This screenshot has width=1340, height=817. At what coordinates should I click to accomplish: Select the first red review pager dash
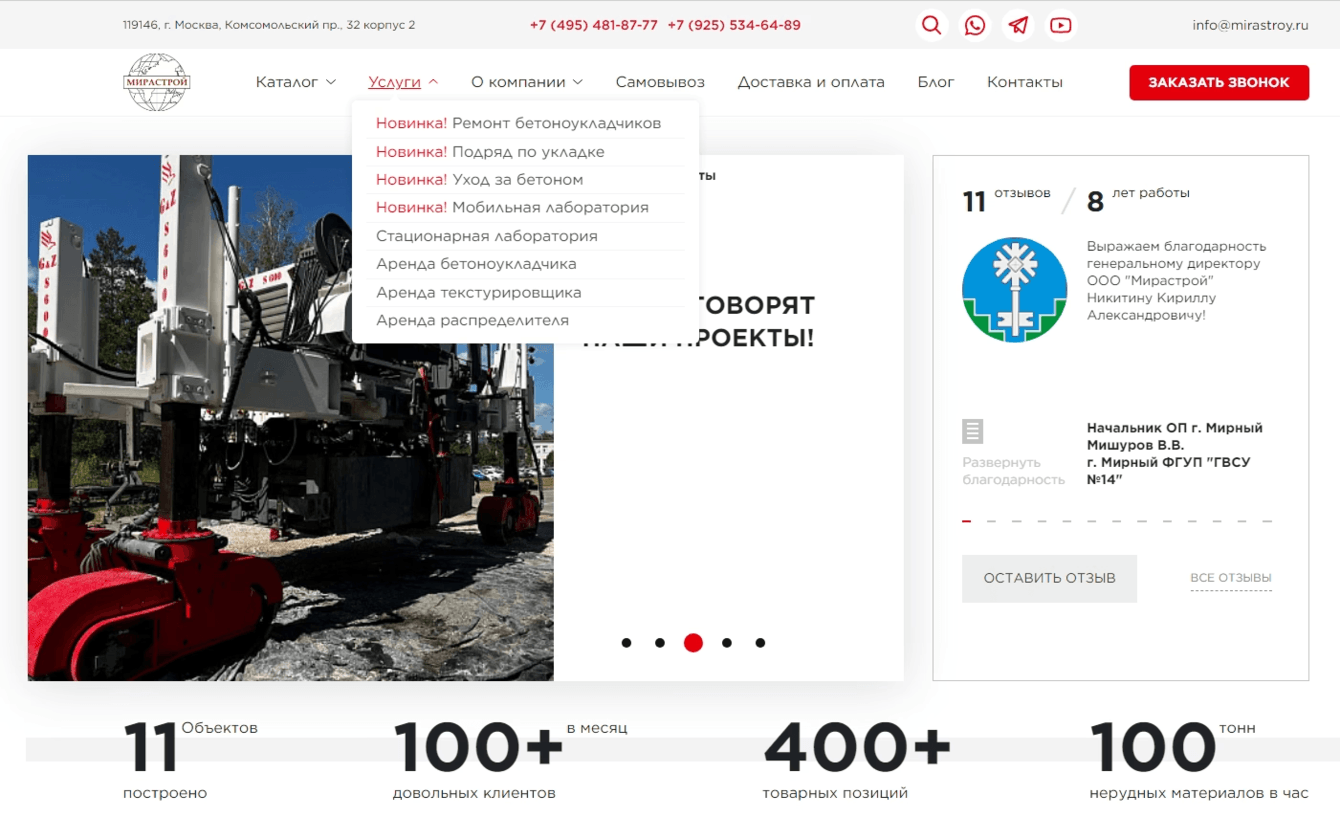click(x=967, y=521)
